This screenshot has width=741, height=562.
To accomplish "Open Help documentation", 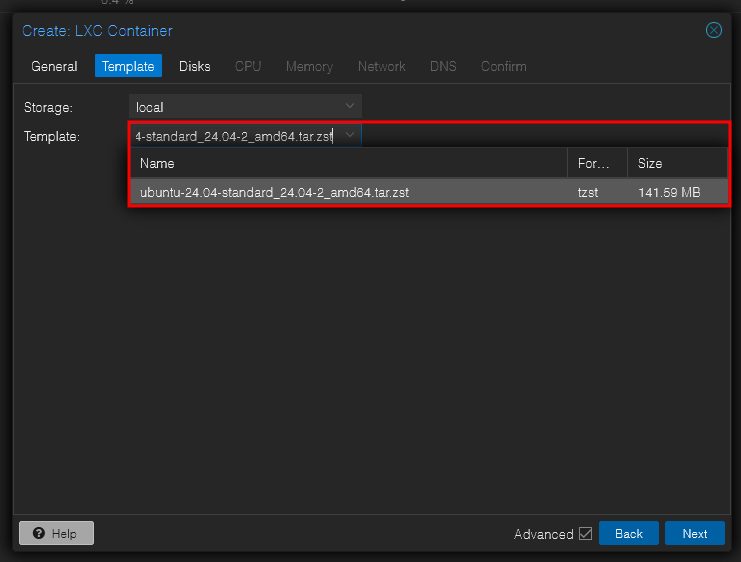I will pyautogui.click(x=56, y=533).
